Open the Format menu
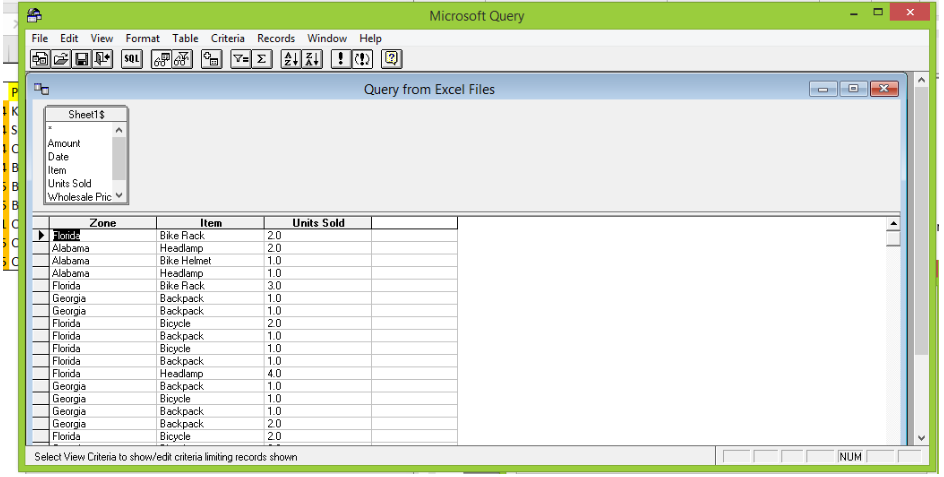This screenshot has width=944, height=477. [x=143, y=38]
